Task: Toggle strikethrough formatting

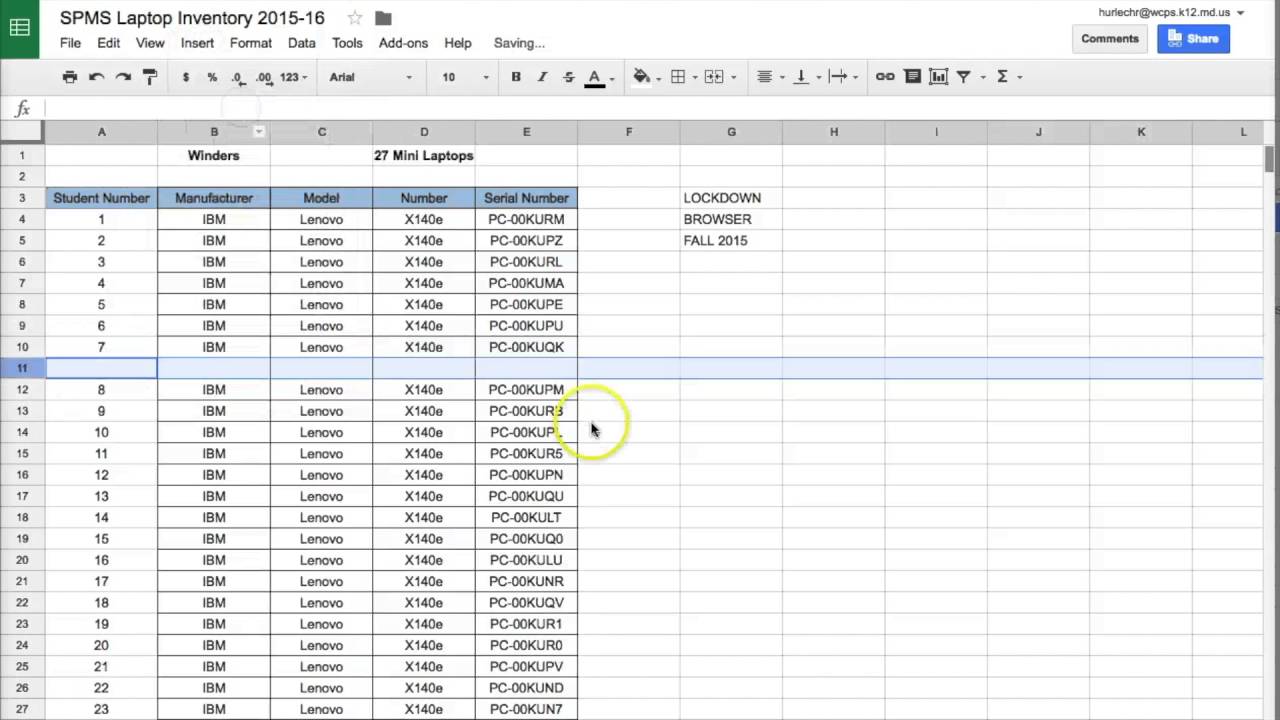Action: pos(568,77)
